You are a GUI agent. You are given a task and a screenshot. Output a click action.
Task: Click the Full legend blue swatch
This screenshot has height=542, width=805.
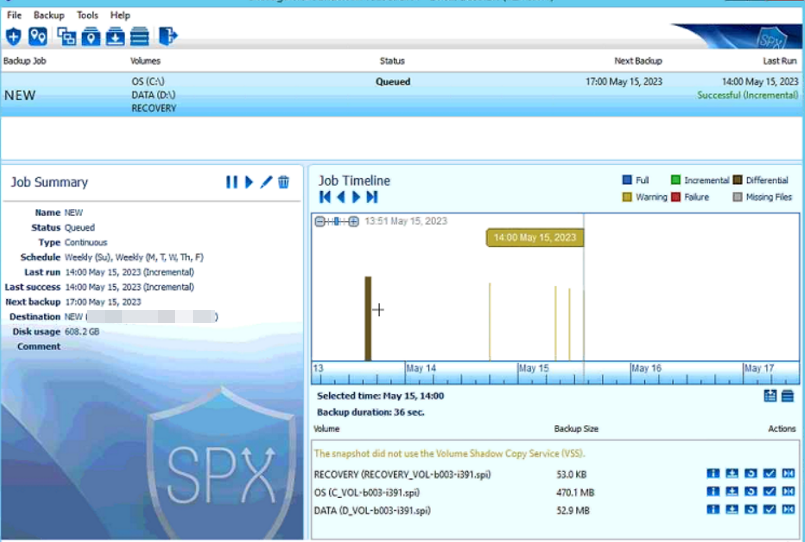(627, 180)
